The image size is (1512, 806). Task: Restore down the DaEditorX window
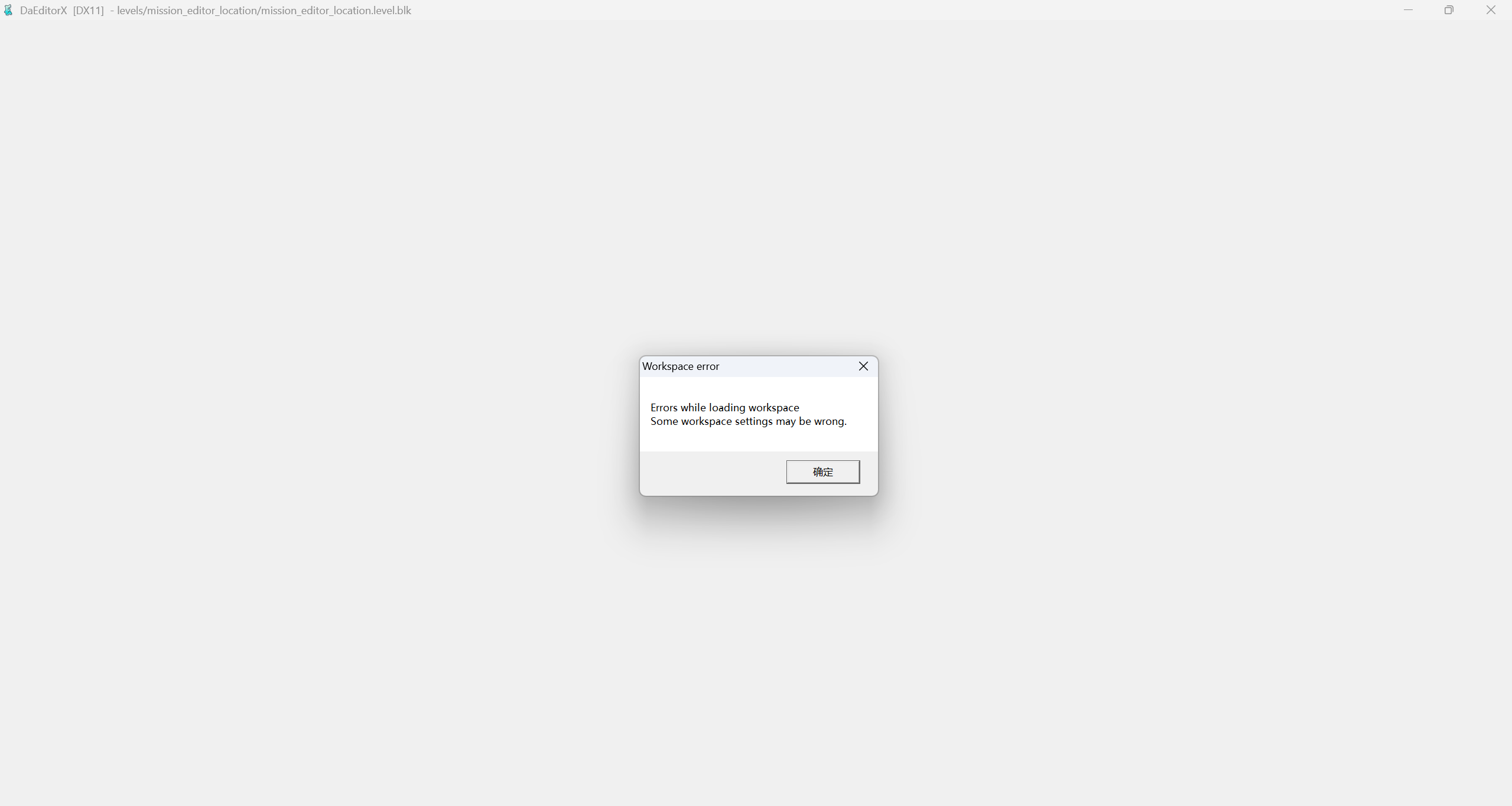(x=1449, y=10)
